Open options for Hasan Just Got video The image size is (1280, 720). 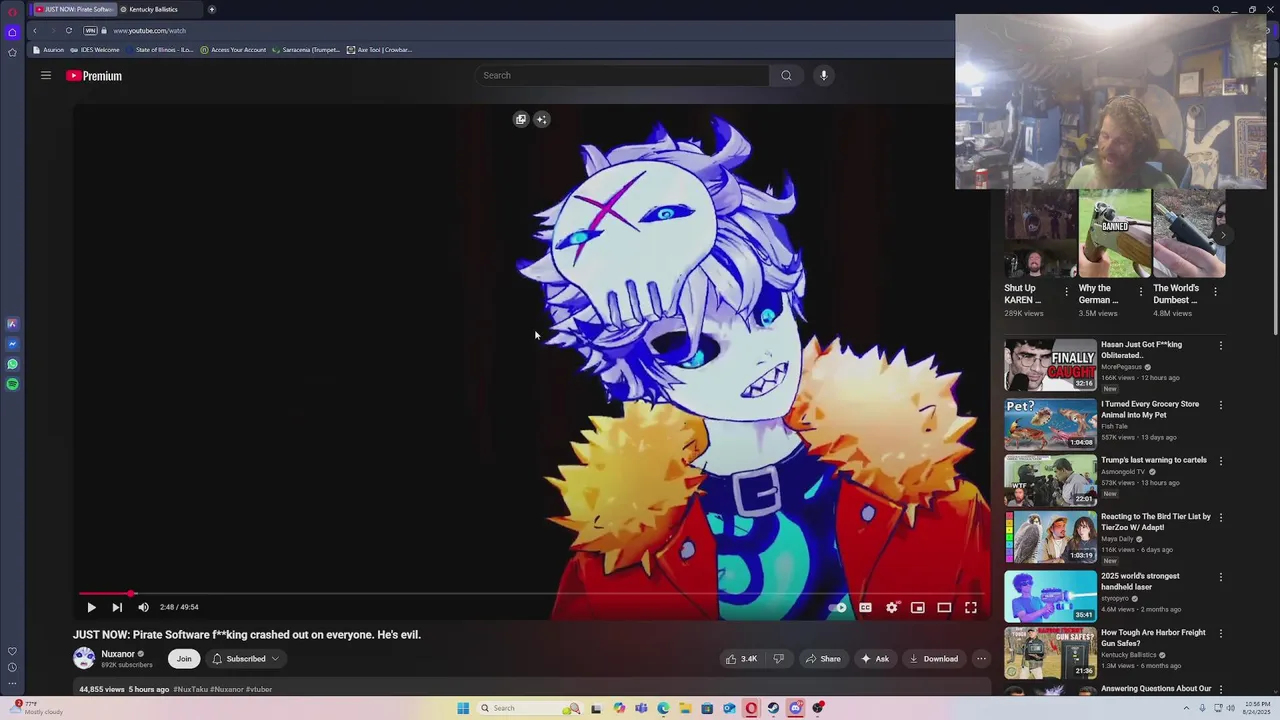[1220, 346]
